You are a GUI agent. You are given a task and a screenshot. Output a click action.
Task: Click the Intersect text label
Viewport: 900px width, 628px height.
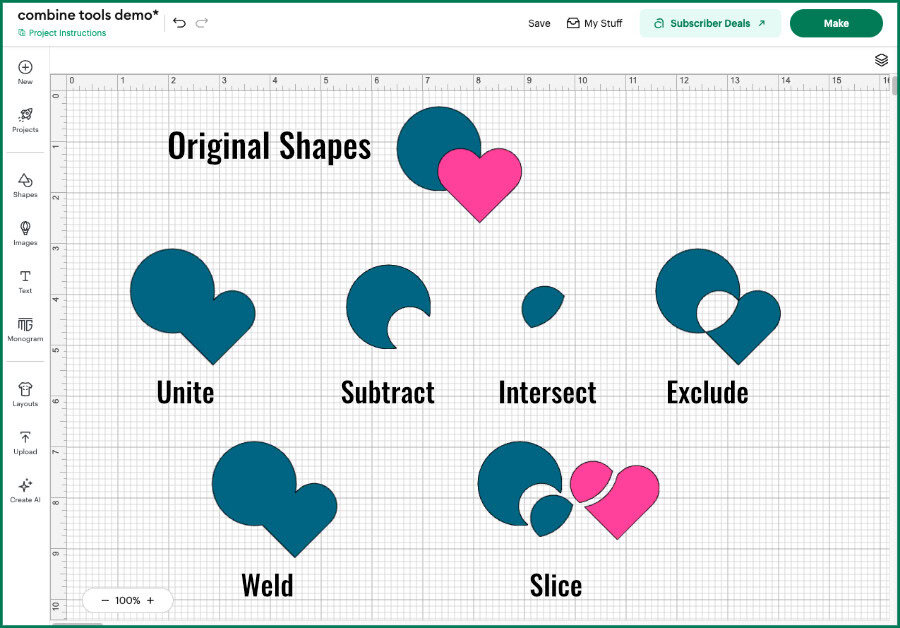point(548,393)
